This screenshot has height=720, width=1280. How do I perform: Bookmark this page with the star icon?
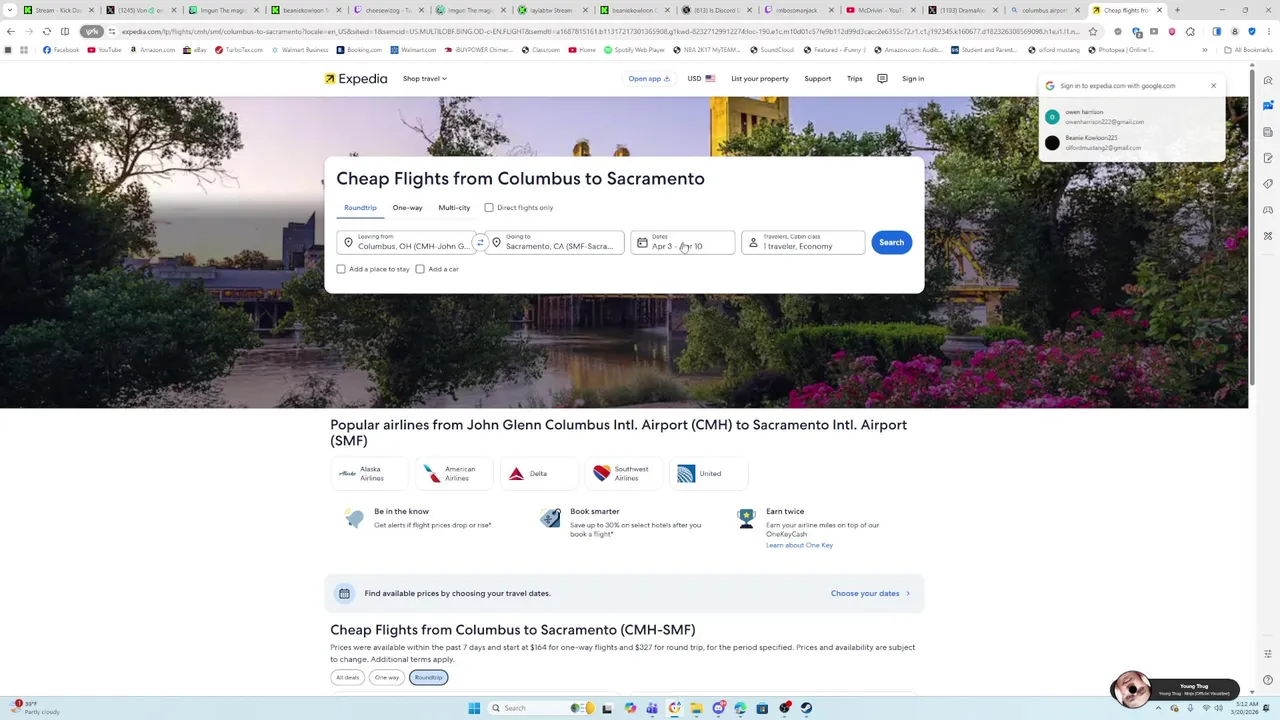(x=1092, y=31)
